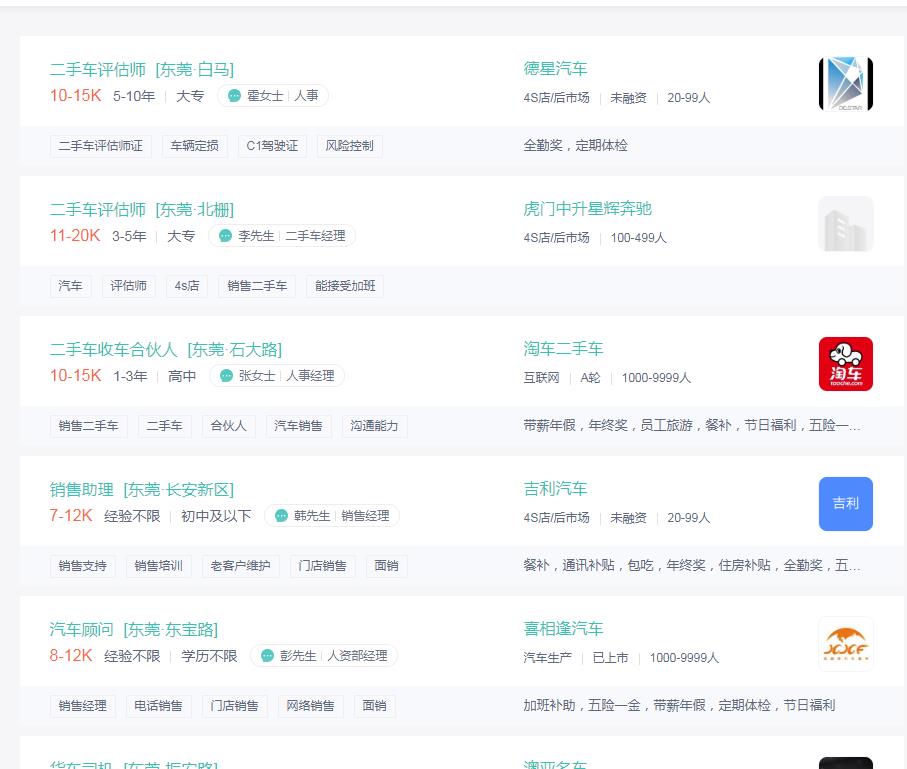Click the 风险控制 tag
The height and width of the screenshot is (769, 907).
point(350,146)
